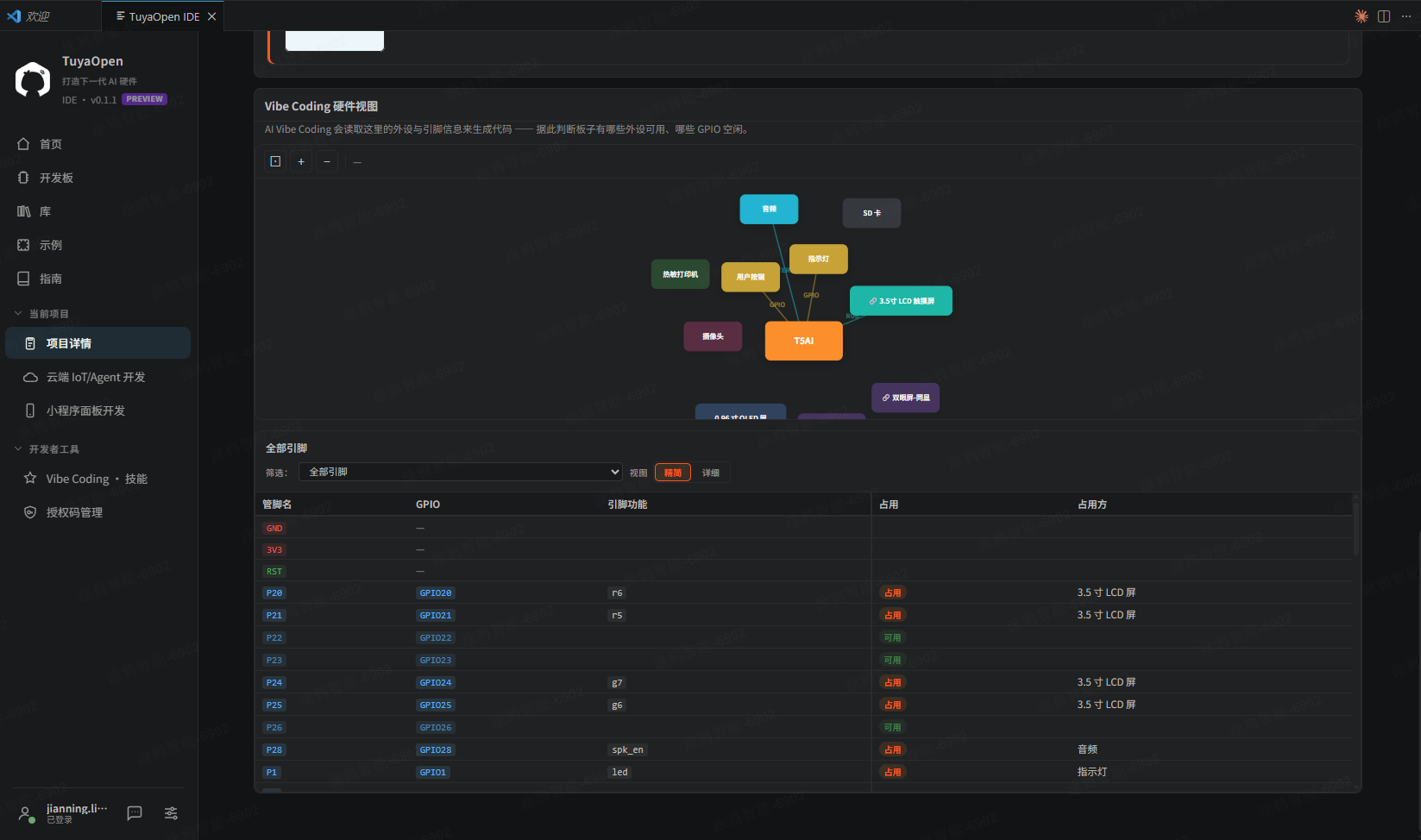The image size is (1421, 840).
Task: Open Vibe Coding 技能 tool
Action: point(97,479)
